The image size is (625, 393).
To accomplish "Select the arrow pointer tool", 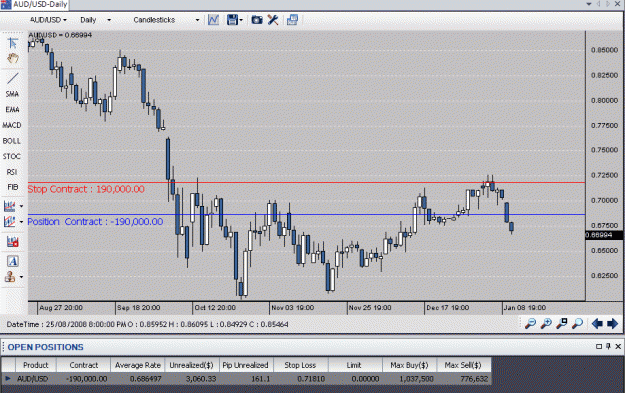I will [13, 43].
